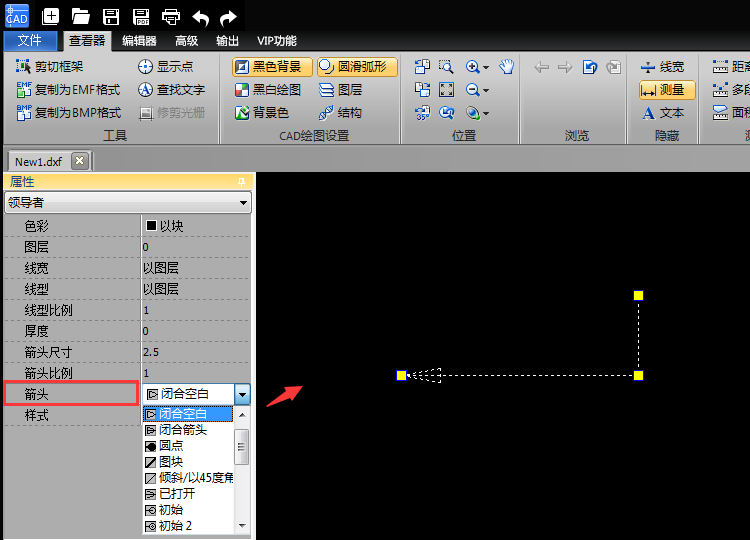Select the pan hand tool
The image size is (750, 540).
click(507, 66)
